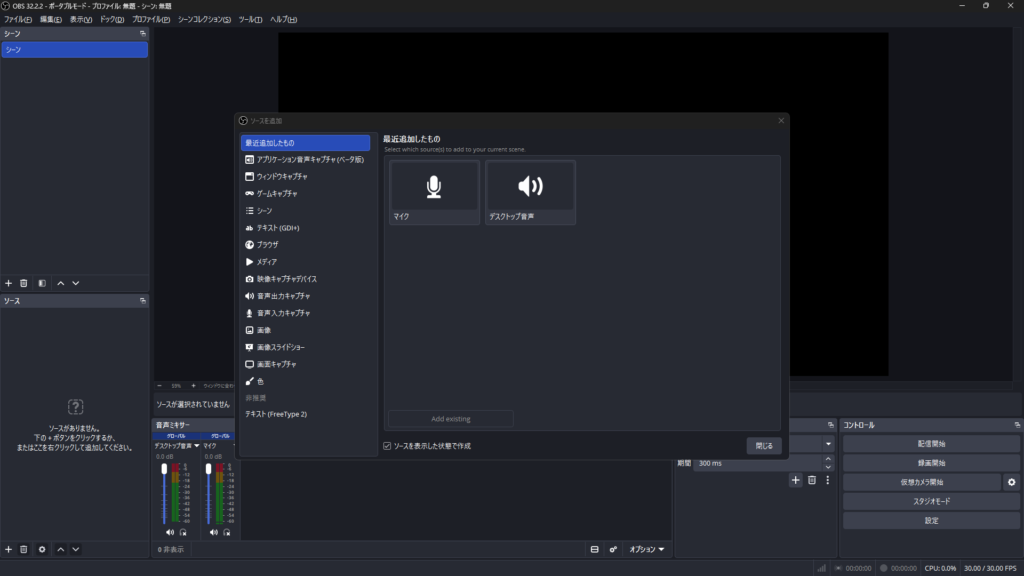This screenshot has height=576, width=1024.
Task: Switch audio mixer layout icon
Action: [x=594, y=549]
